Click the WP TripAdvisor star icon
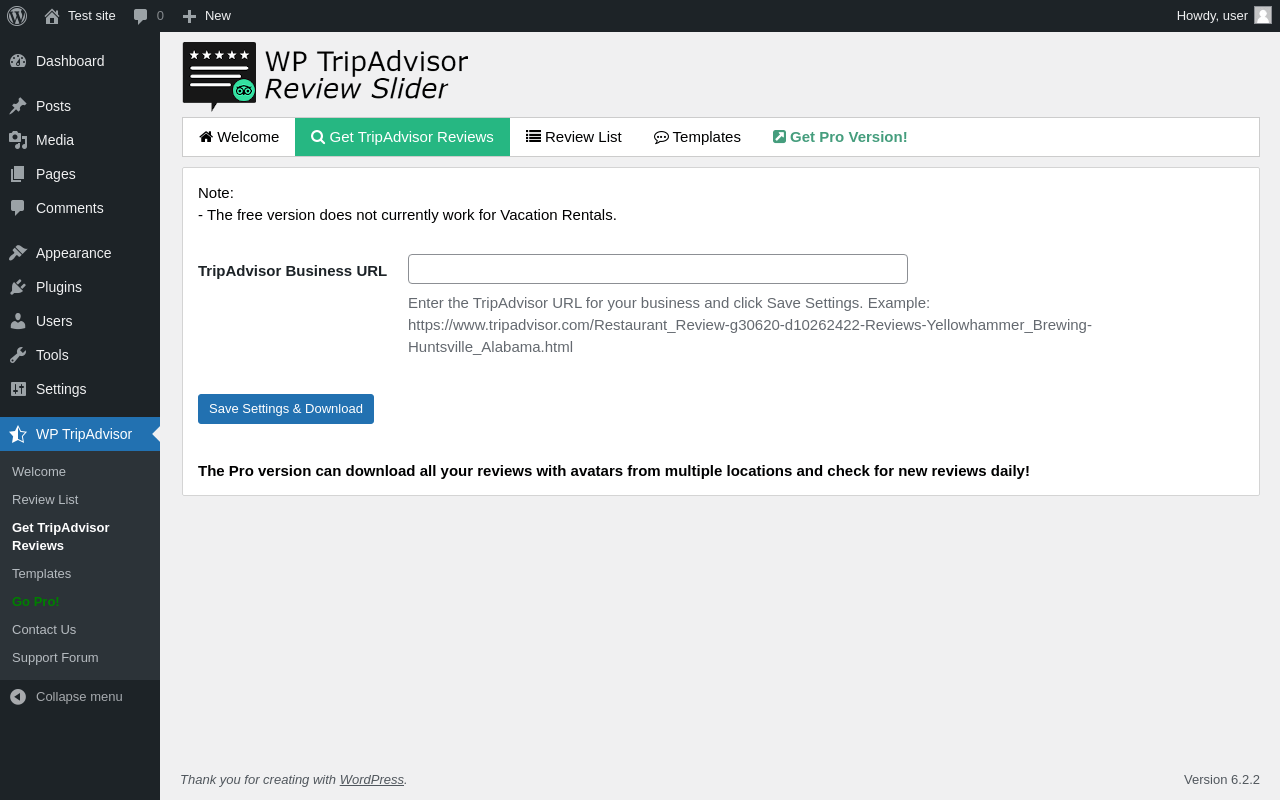Image resolution: width=1280 pixels, height=800 pixels. pyautogui.click(x=18, y=434)
